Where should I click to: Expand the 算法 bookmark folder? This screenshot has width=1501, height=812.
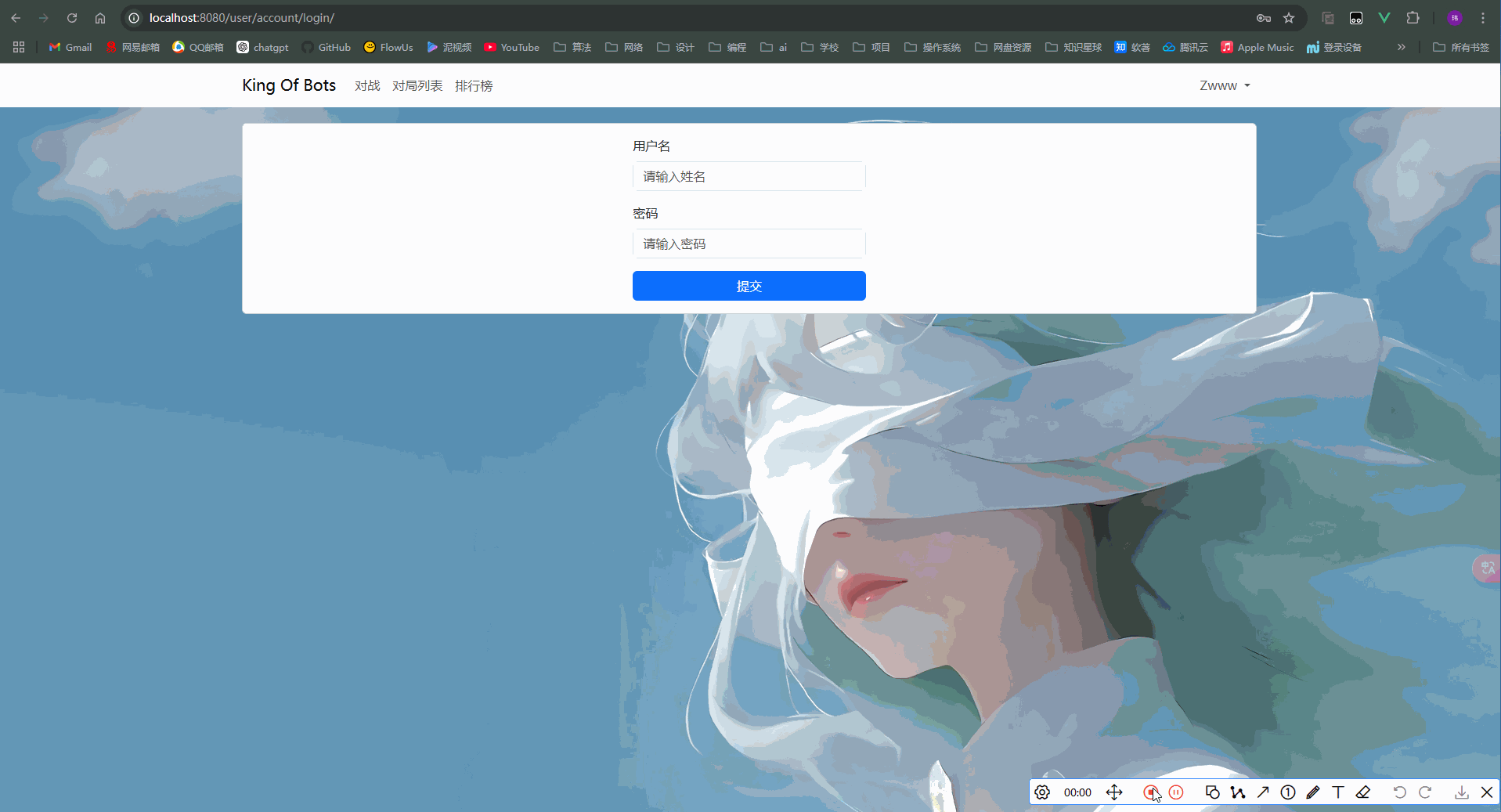[x=572, y=47]
